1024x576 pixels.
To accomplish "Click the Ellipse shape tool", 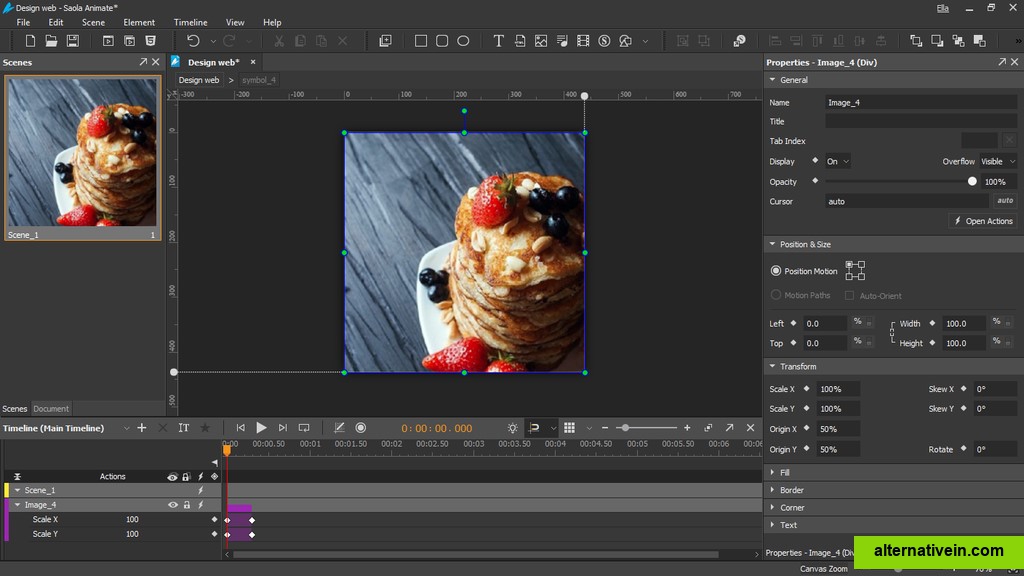I will click(x=463, y=41).
